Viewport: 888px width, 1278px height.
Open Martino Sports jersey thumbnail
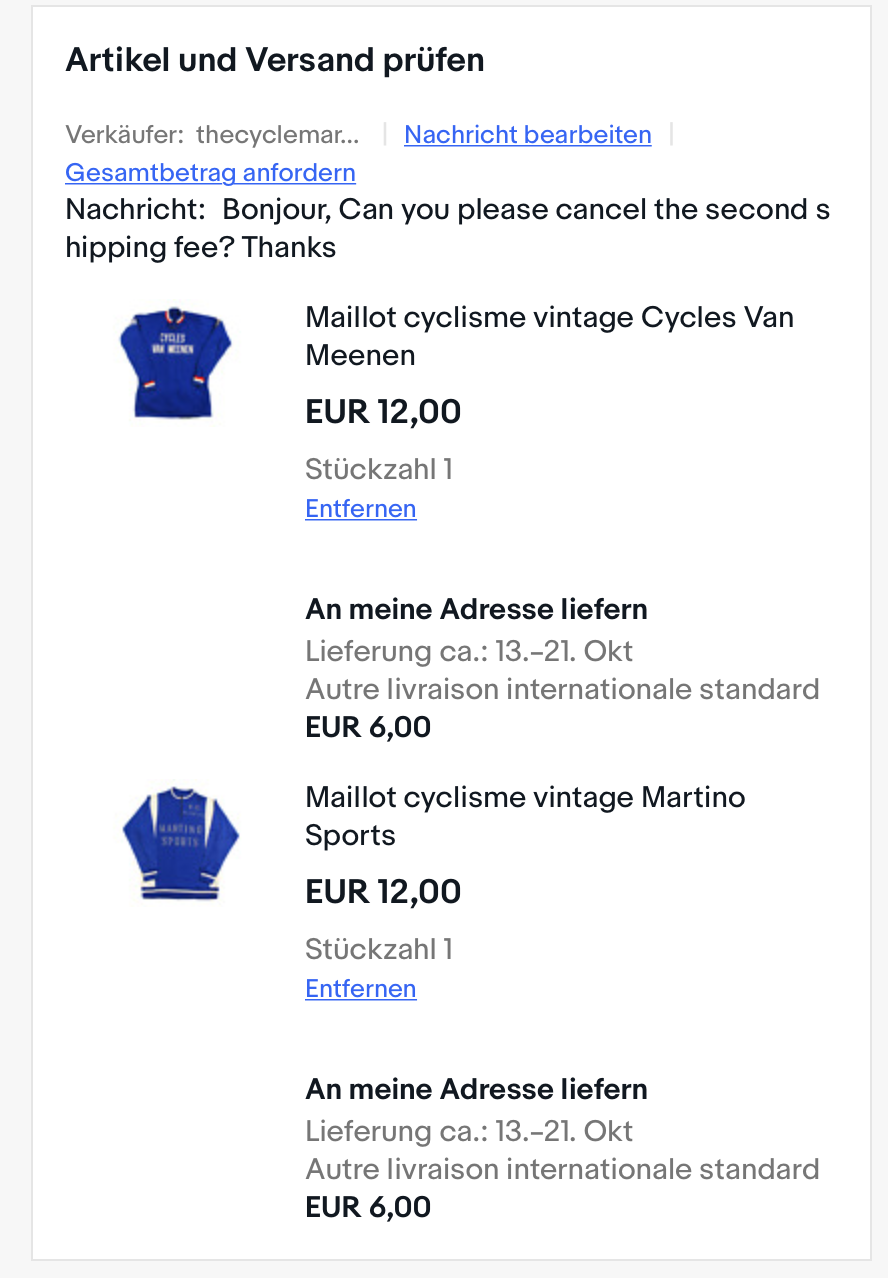coord(180,842)
